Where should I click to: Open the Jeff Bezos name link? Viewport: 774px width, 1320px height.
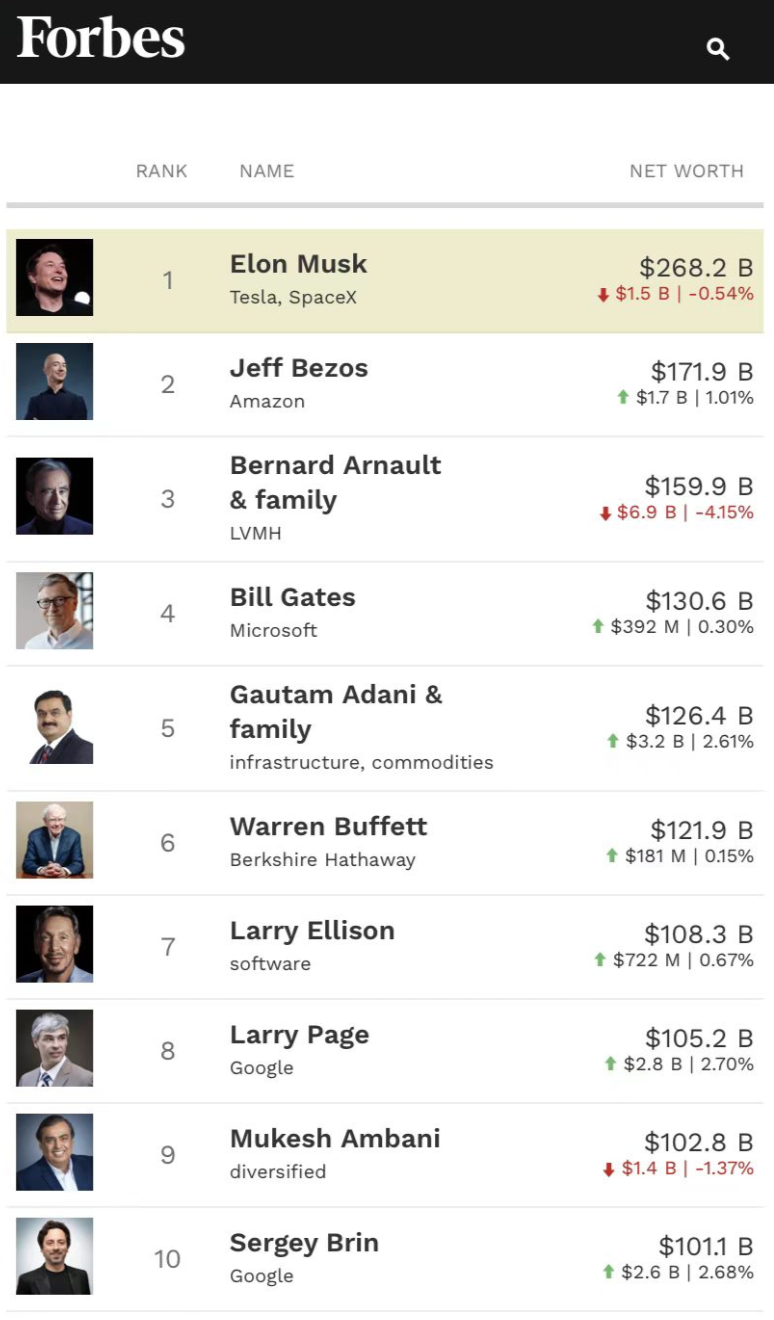[299, 368]
